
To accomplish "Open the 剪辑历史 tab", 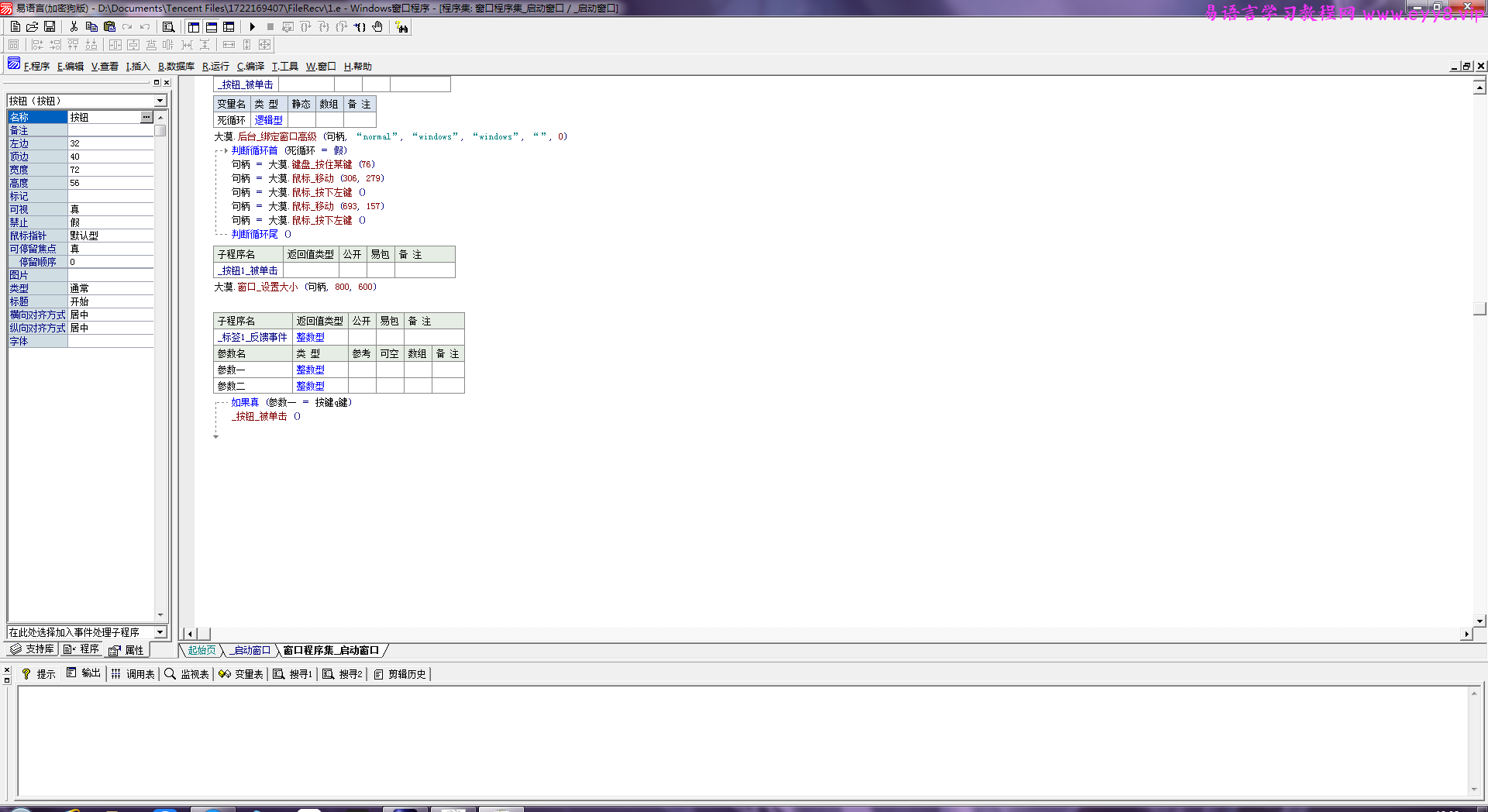I will [400, 674].
